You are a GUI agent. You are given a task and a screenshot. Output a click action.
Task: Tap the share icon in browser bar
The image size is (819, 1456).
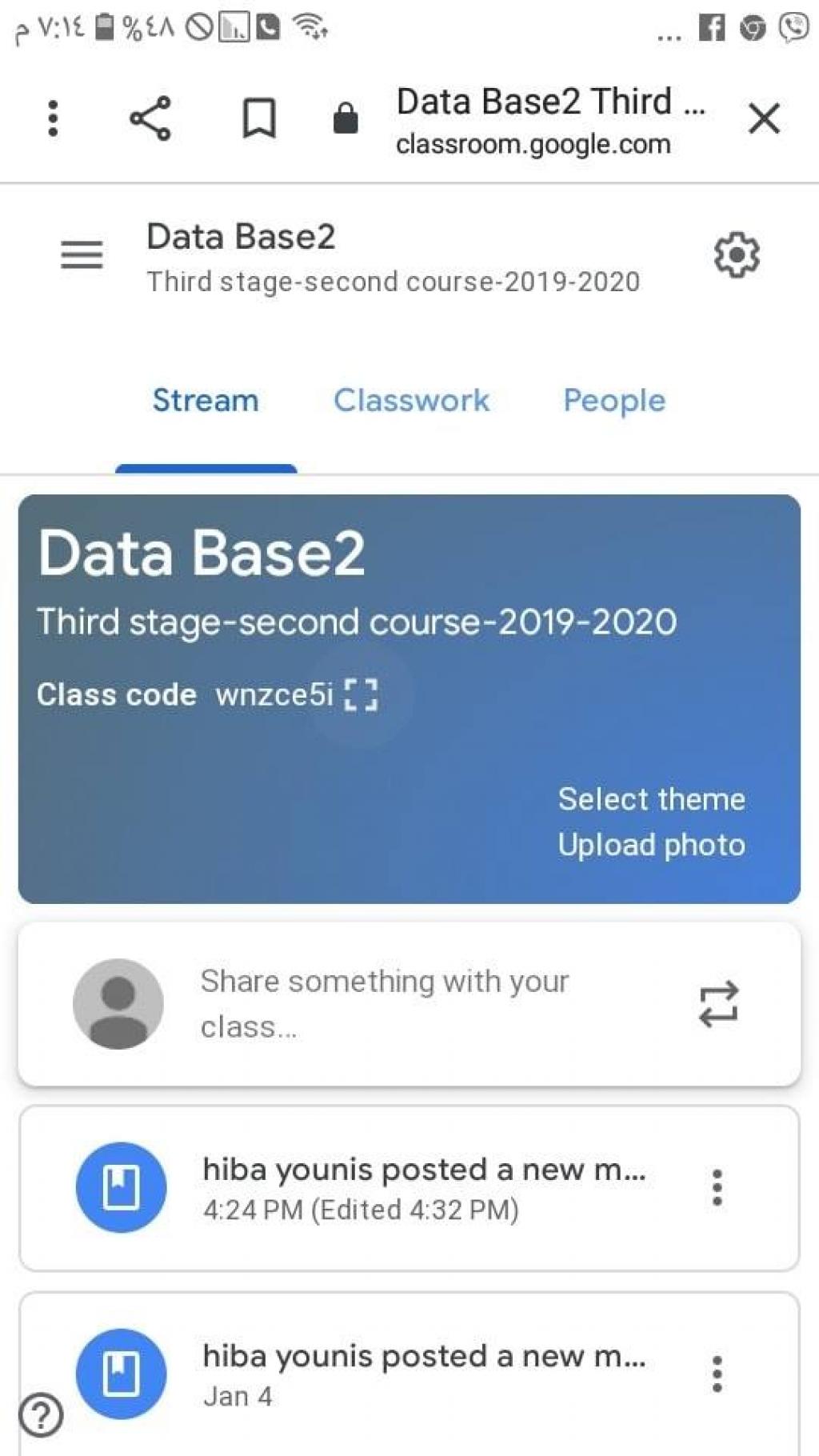point(150,118)
